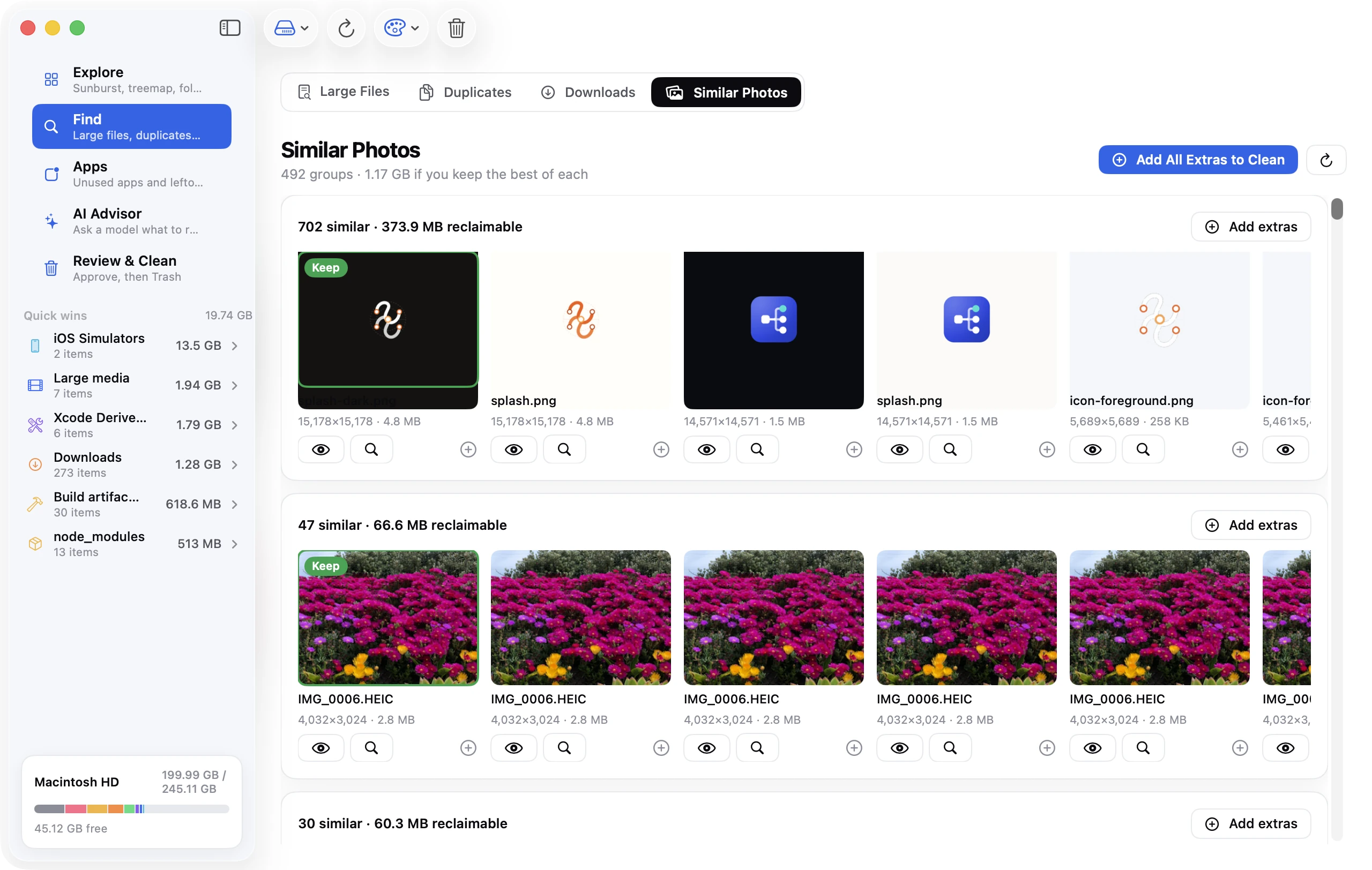This screenshot has height=870, width=1372.
Task: Add extras for the 702 similar group
Action: click(x=1251, y=227)
